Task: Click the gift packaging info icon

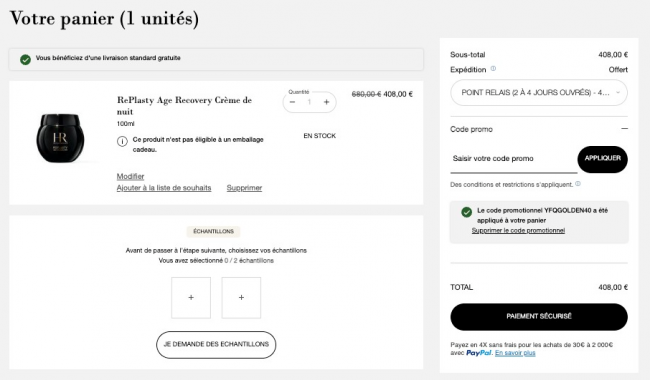Action: [x=122, y=141]
